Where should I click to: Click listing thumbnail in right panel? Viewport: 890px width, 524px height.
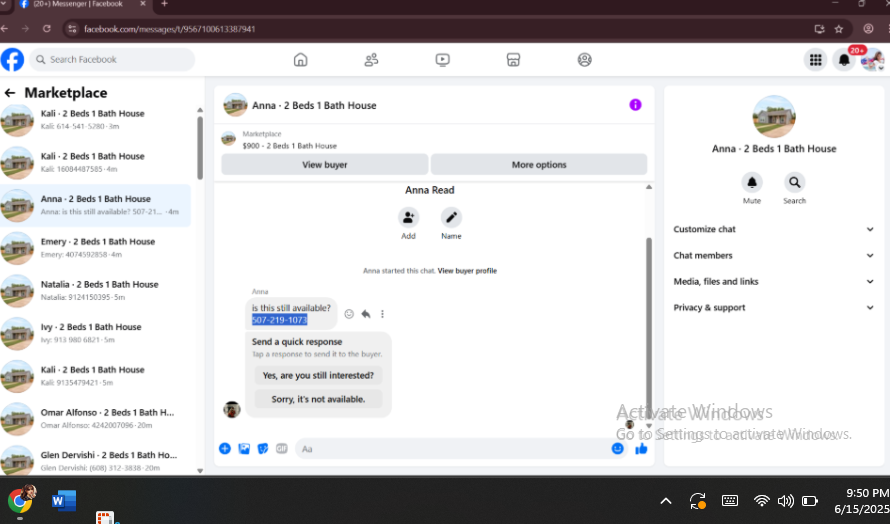[774, 116]
